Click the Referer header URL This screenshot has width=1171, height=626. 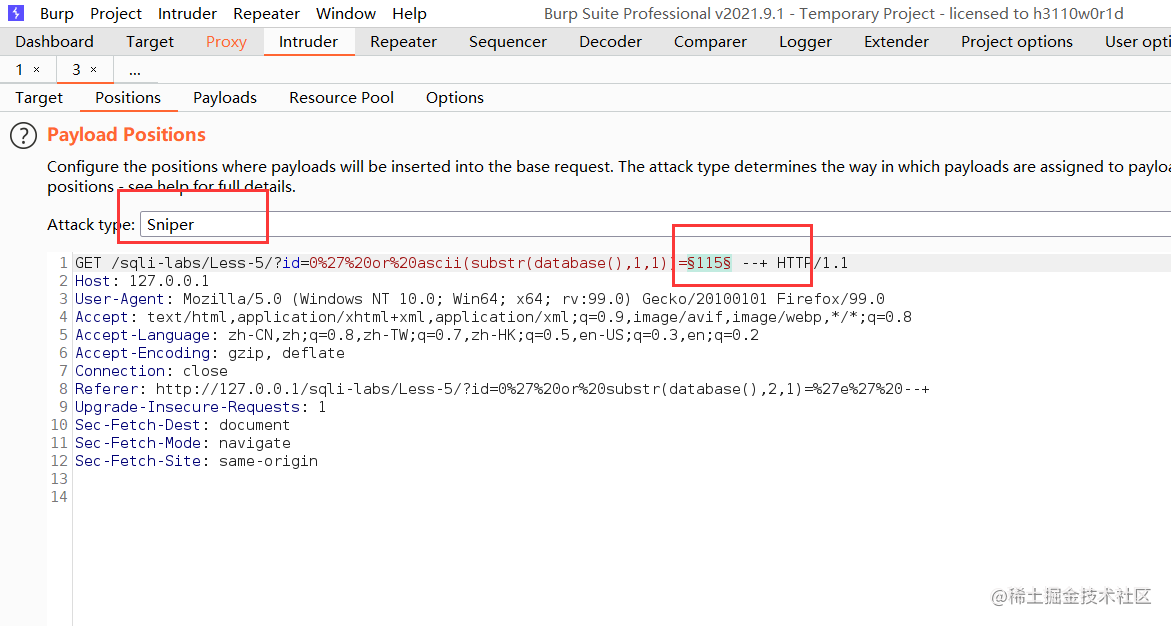[543, 388]
